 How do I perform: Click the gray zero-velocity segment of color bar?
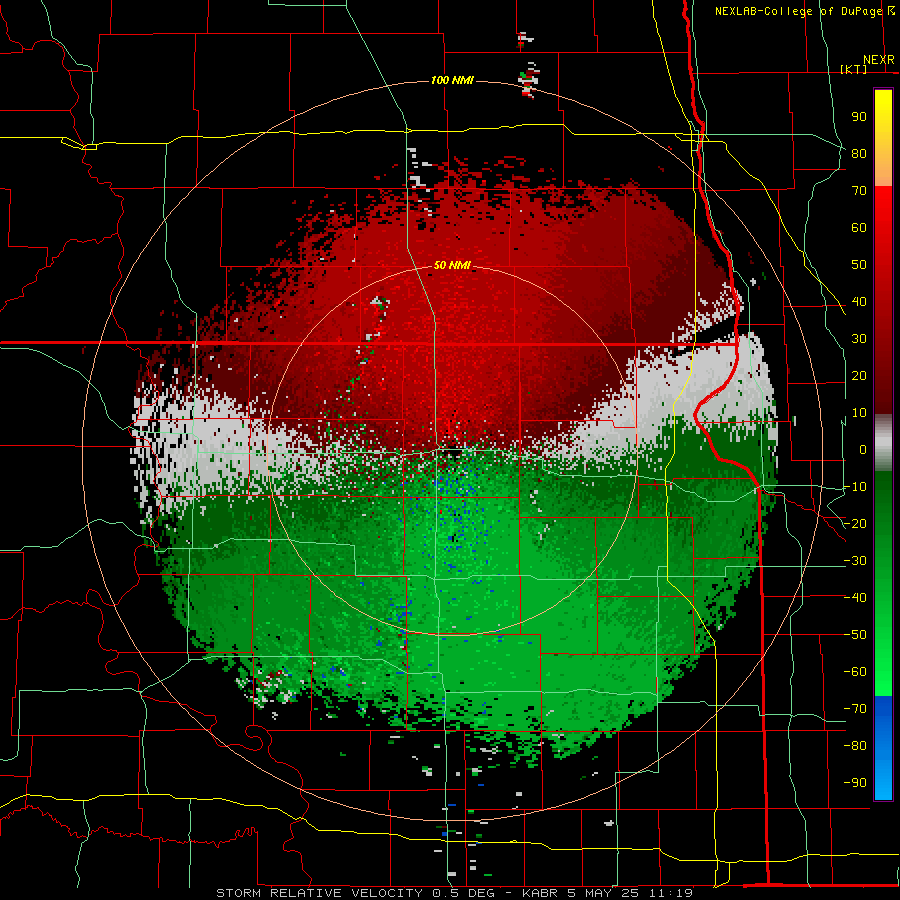pyautogui.click(x=883, y=443)
